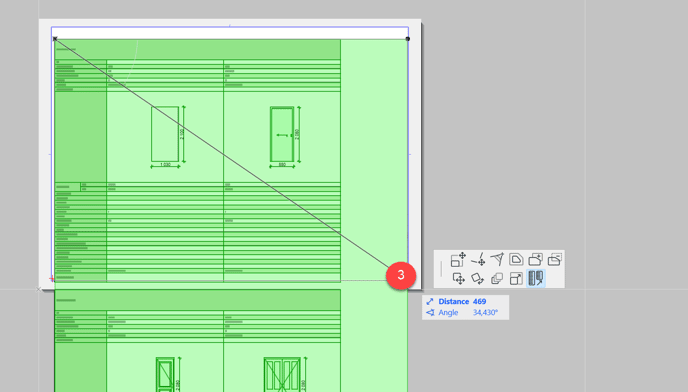This screenshot has height=392, width=688.
Task: Select the Distance row arrow icon in tracker
Action: click(x=430, y=302)
